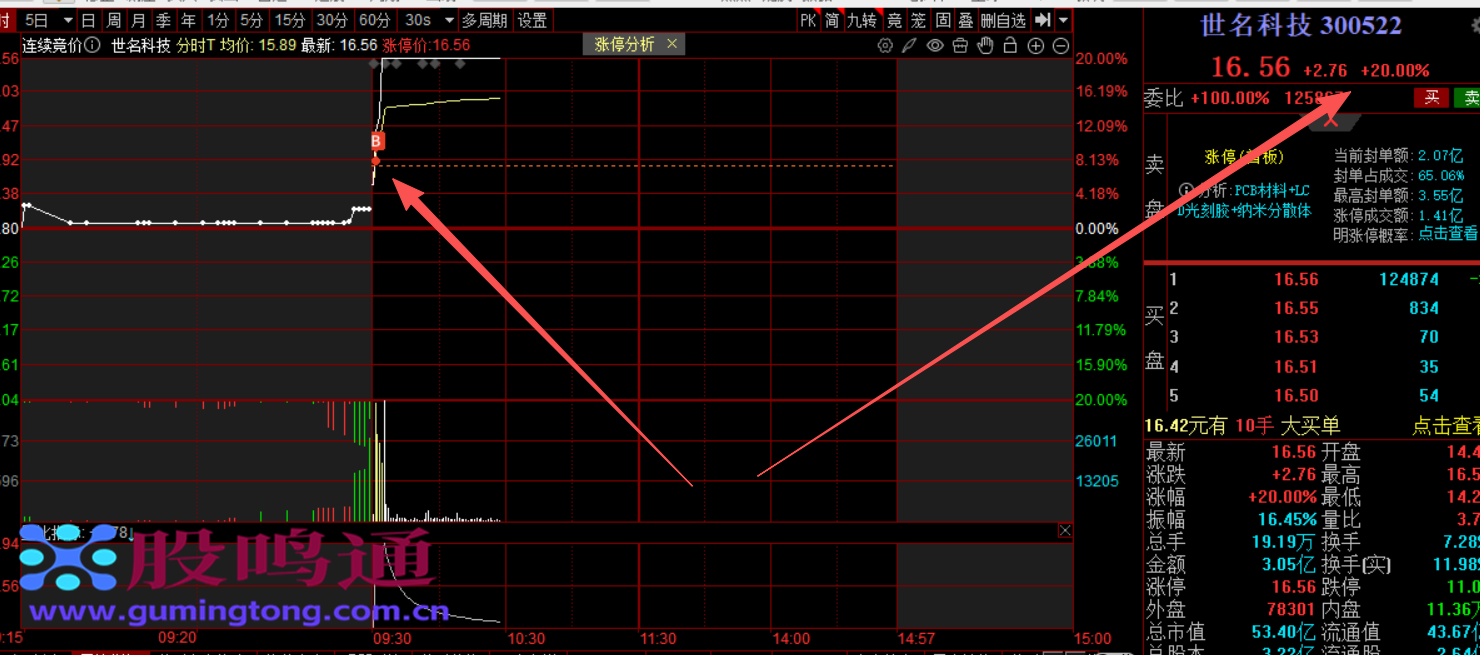This screenshot has height=655, width=1480.
Task: Zoom out with the minus circle icon
Action: tap(1061, 46)
